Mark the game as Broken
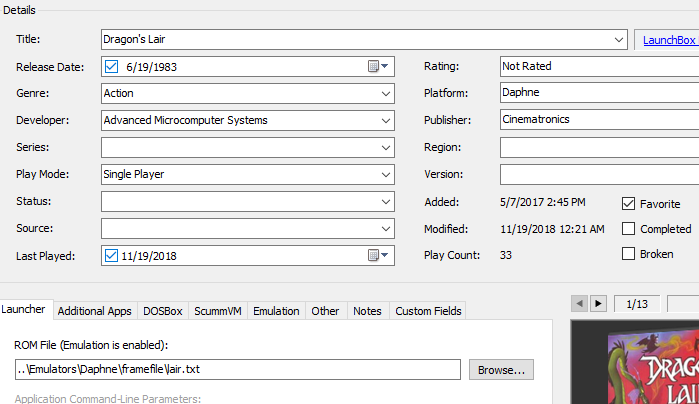The width and height of the screenshot is (699, 404). 628,254
